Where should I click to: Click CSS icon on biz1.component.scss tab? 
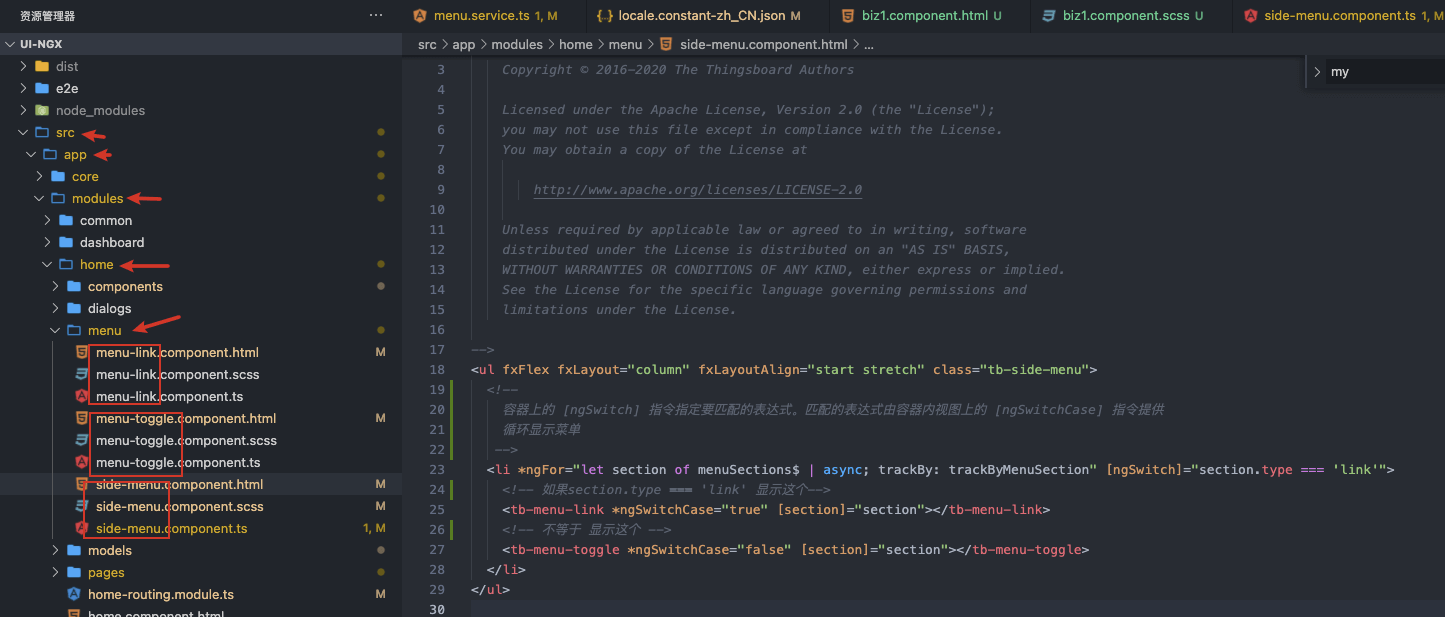tap(1049, 15)
